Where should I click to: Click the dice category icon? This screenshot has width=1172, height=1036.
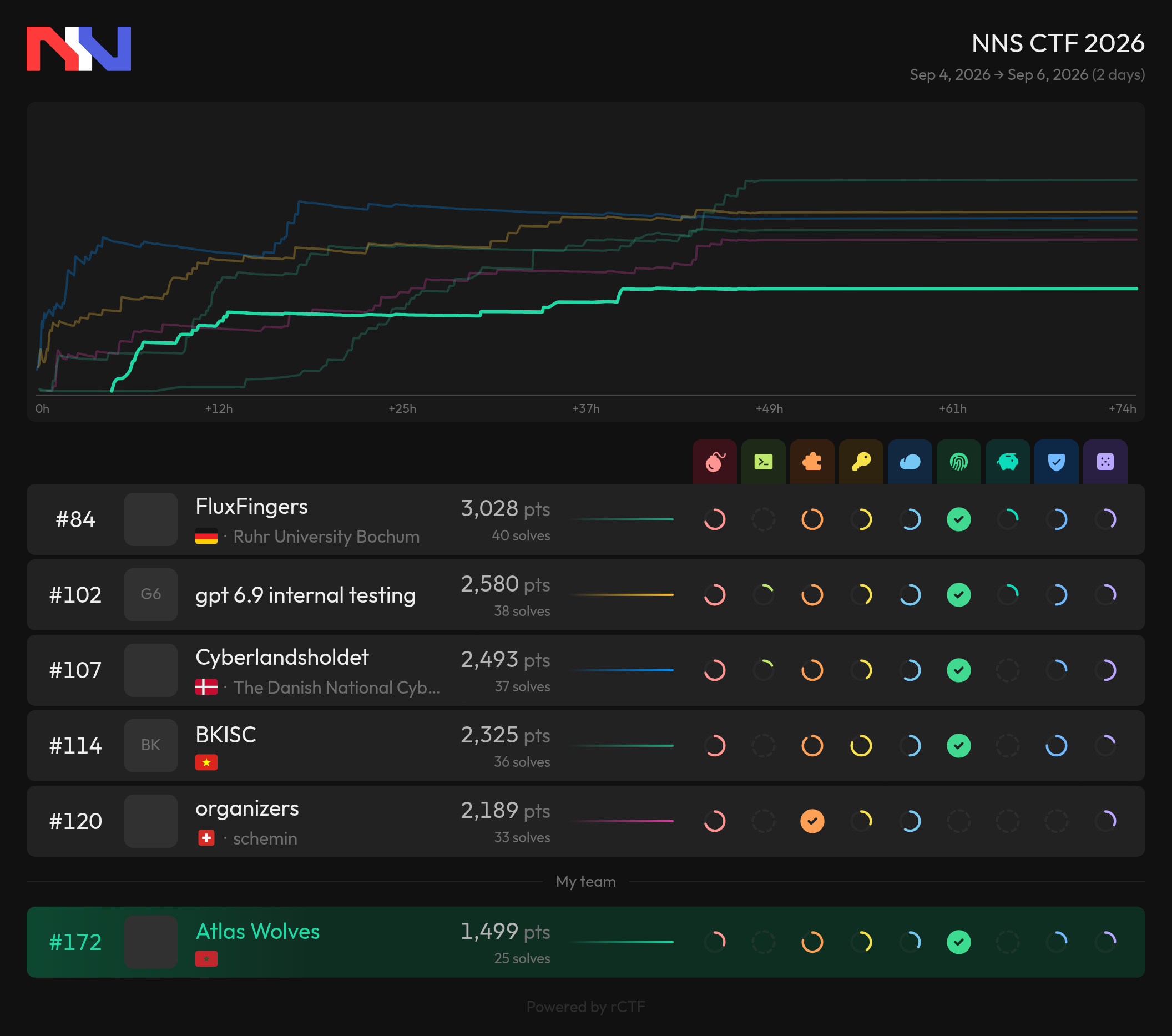[x=1105, y=462]
